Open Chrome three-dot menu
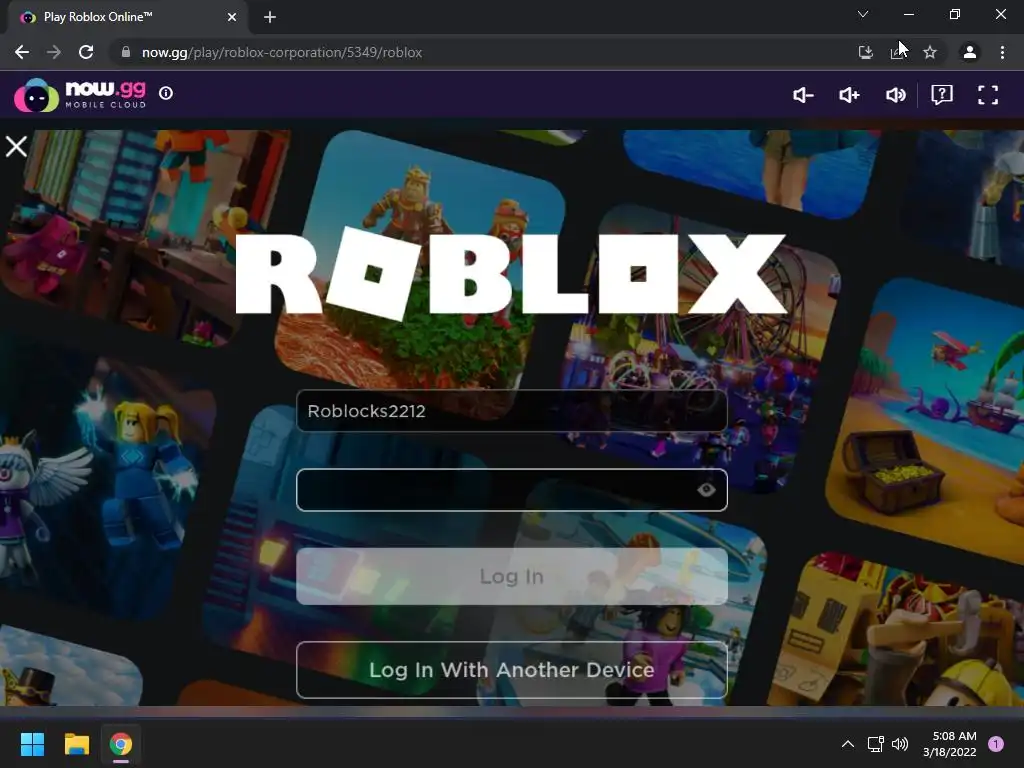 (x=1002, y=52)
